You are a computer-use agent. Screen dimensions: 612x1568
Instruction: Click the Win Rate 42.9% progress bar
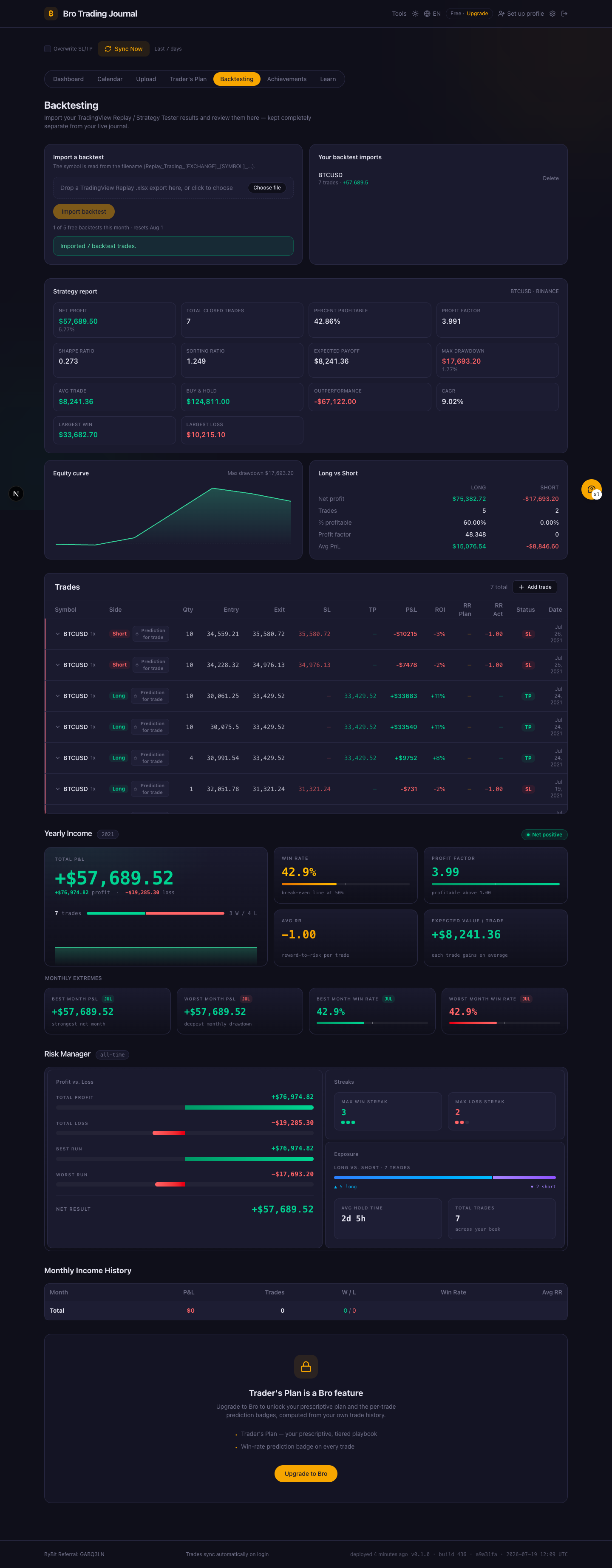(346, 883)
